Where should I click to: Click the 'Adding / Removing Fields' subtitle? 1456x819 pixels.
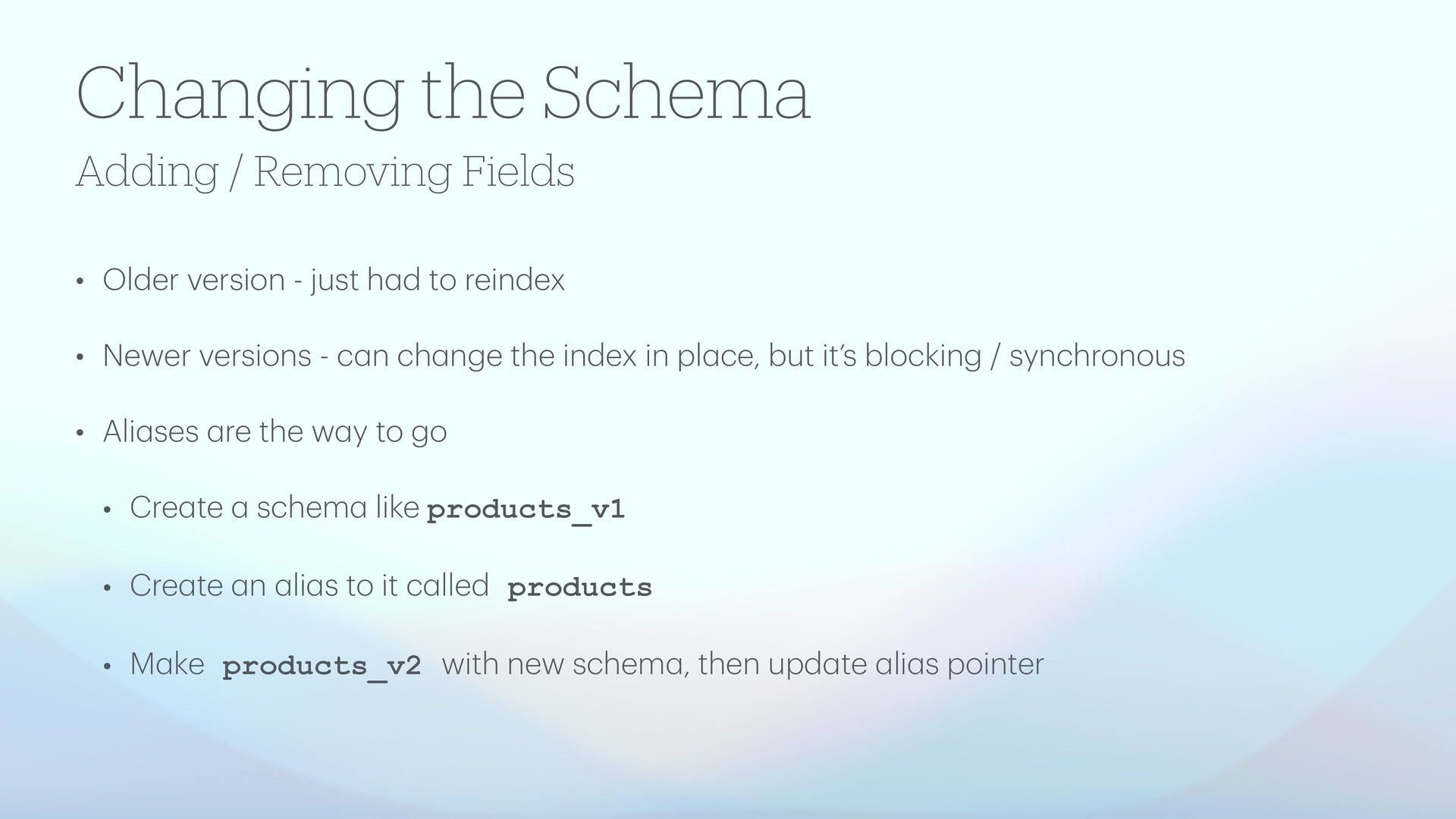[325, 171]
